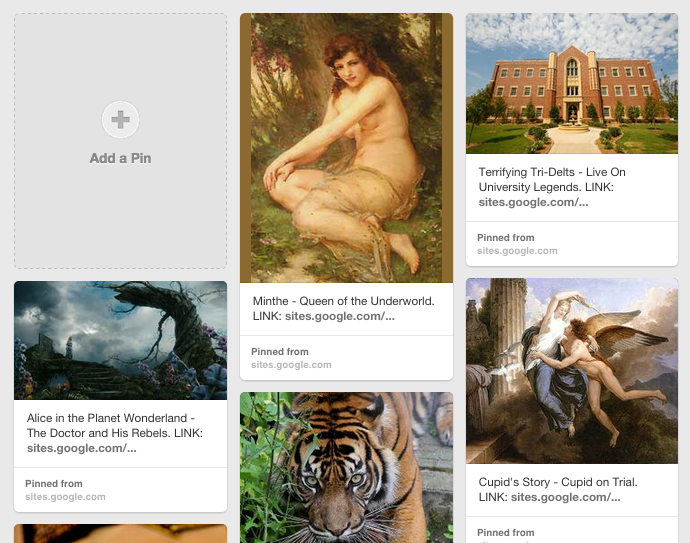Viewport: 690px width, 543px height.
Task: Open the Minthe painting pin image
Action: pyautogui.click(x=346, y=148)
